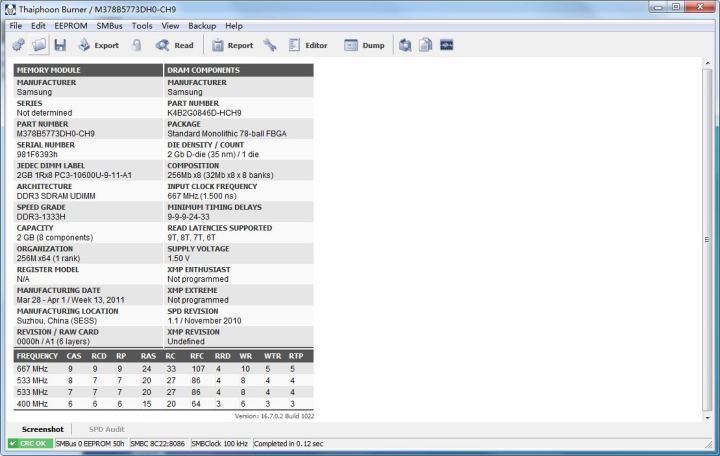Click the Standard Monolithic 78-ball FBGA value
720x456 pixels.
coord(227,134)
